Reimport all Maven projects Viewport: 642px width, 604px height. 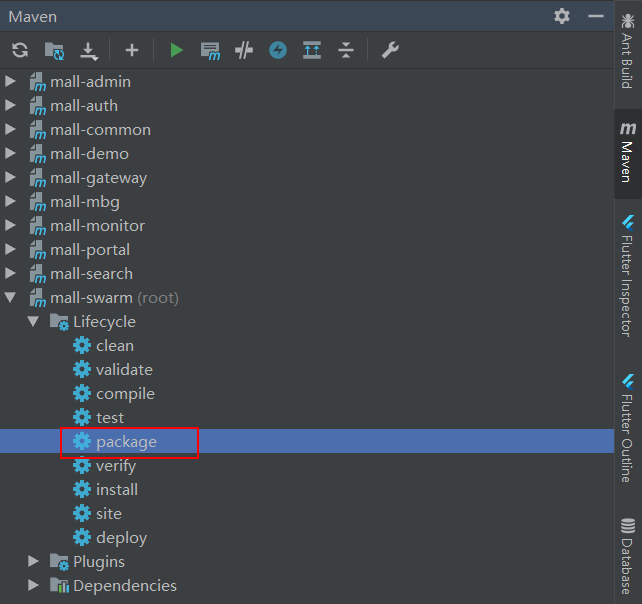pos(20,50)
